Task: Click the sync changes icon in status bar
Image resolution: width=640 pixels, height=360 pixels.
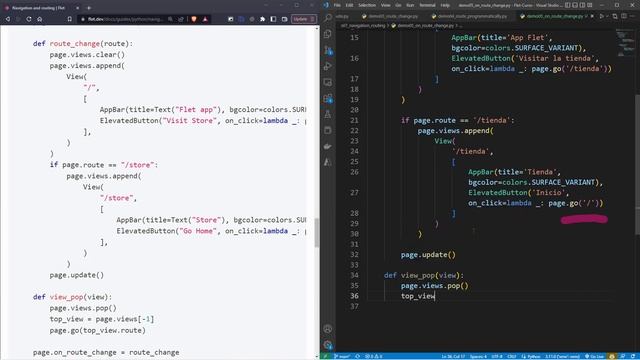Action: (358, 356)
